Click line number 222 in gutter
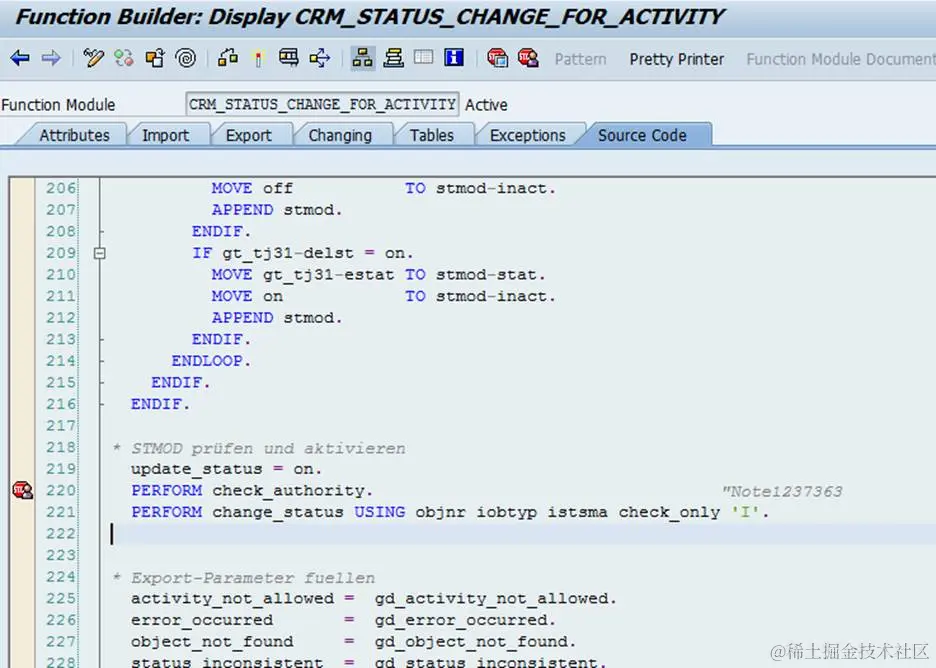Viewport: 936px width, 668px height. [x=61, y=533]
